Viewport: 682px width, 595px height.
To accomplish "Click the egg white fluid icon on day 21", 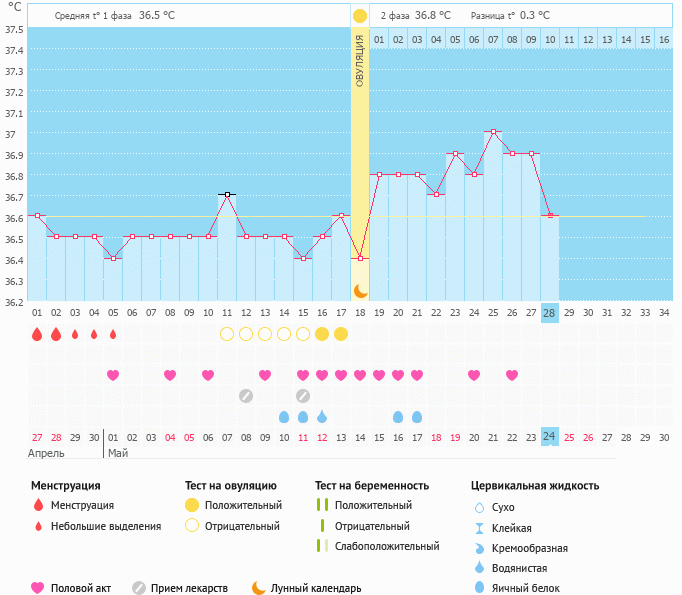I will [x=417, y=416].
